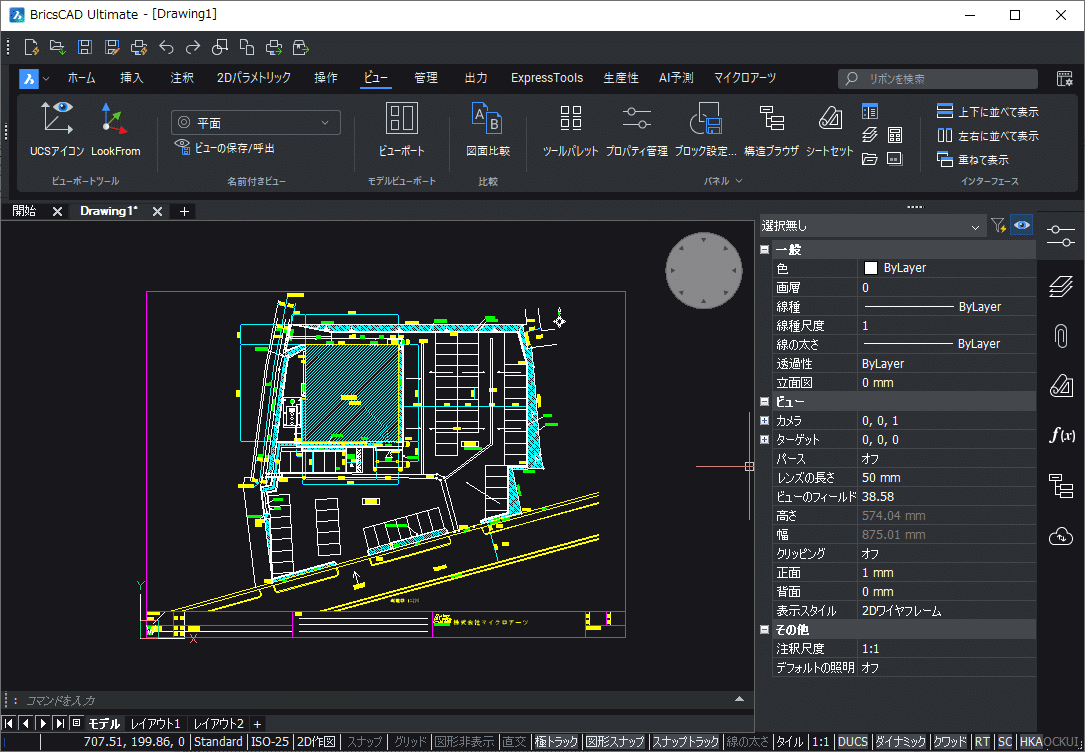Toggle Grid (グリッド) display in status bar
This screenshot has height=752, width=1085.
[410, 742]
